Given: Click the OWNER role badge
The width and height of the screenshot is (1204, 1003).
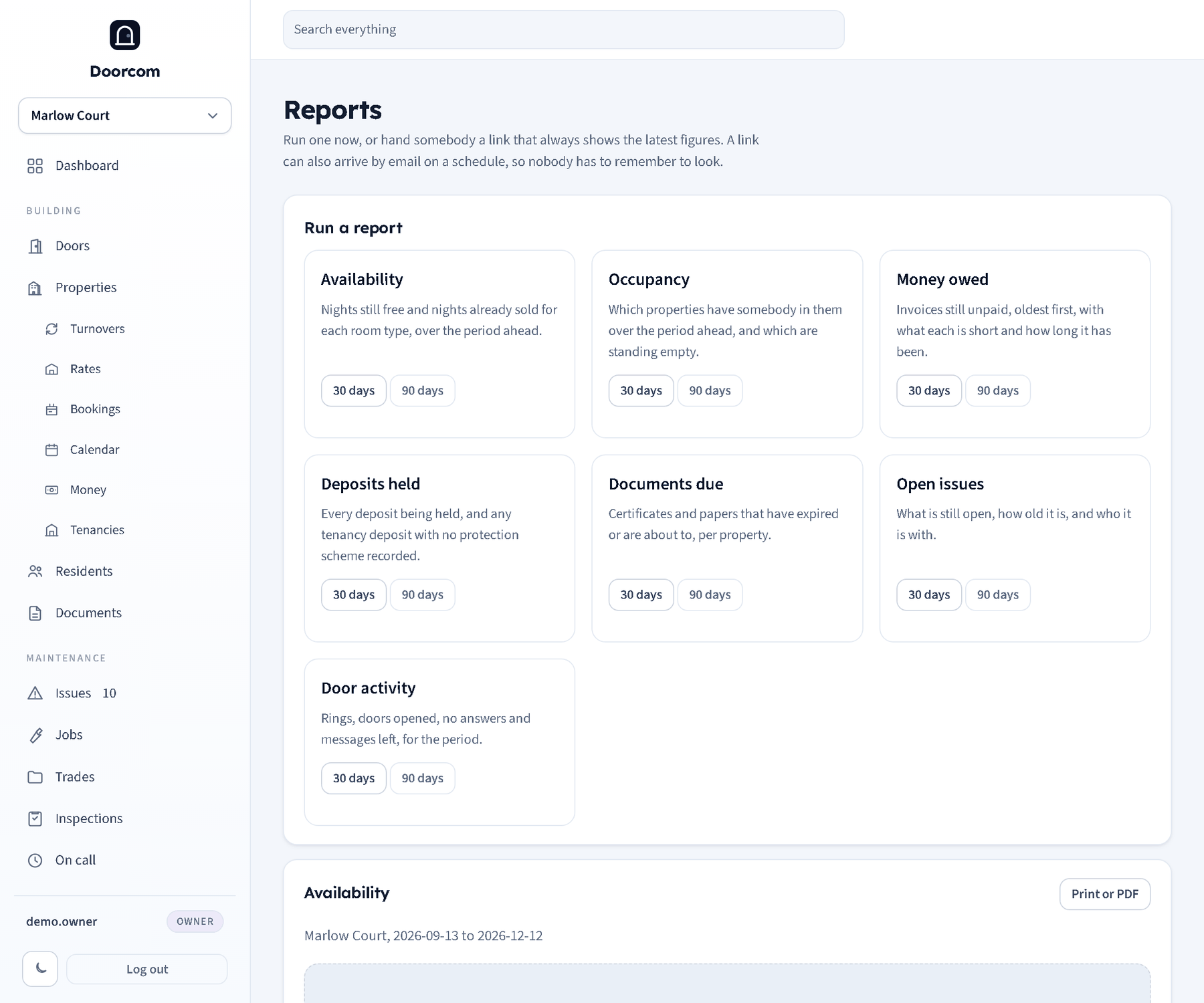Looking at the screenshot, I should point(195,921).
